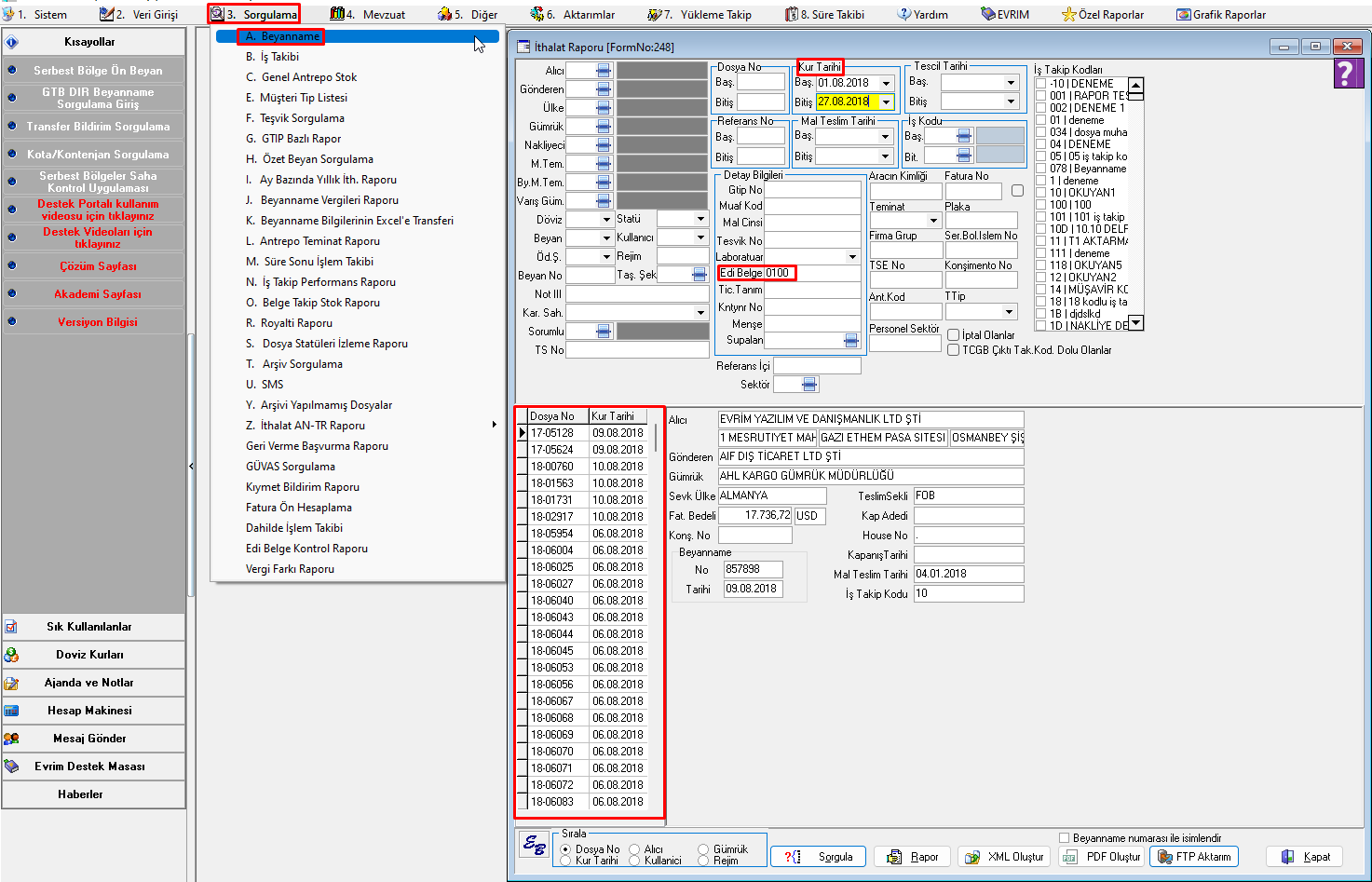Click the Gümrük lookup icon
The height and width of the screenshot is (882, 1372).
tap(604, 127)
